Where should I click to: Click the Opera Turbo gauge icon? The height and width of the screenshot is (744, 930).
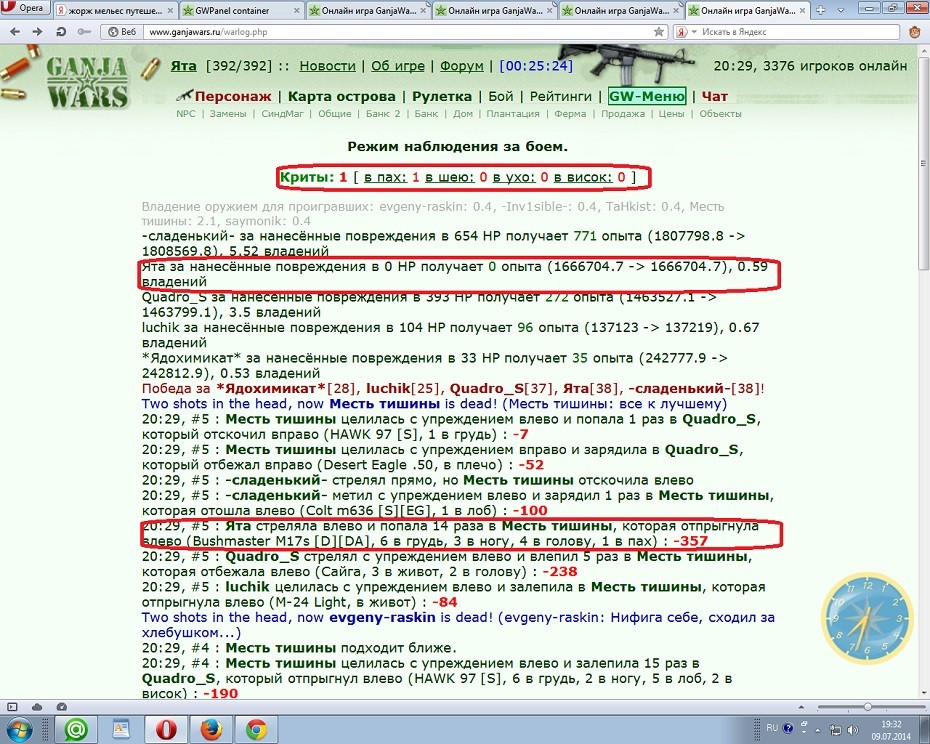click(x=61, y=707)
